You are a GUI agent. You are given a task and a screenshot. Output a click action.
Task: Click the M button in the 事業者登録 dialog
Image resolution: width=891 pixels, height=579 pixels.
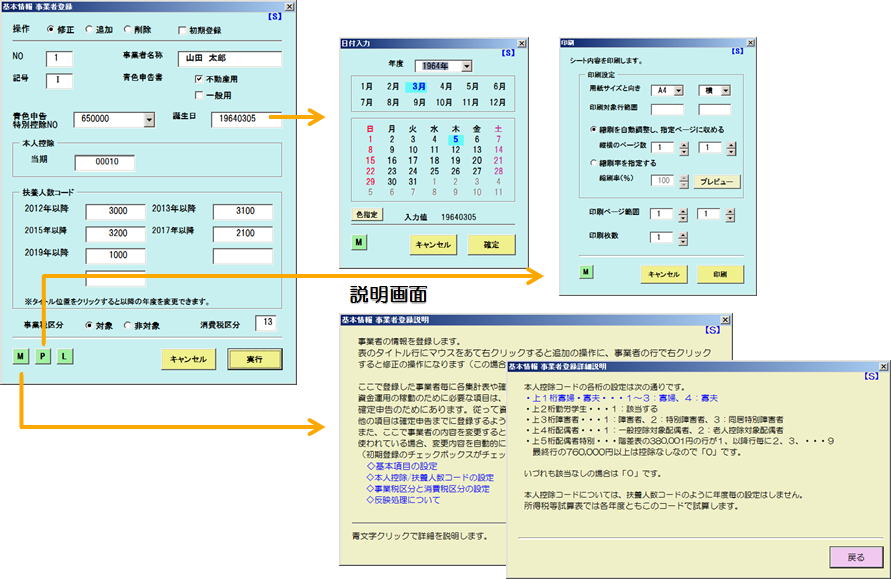[x=20, y=356]
